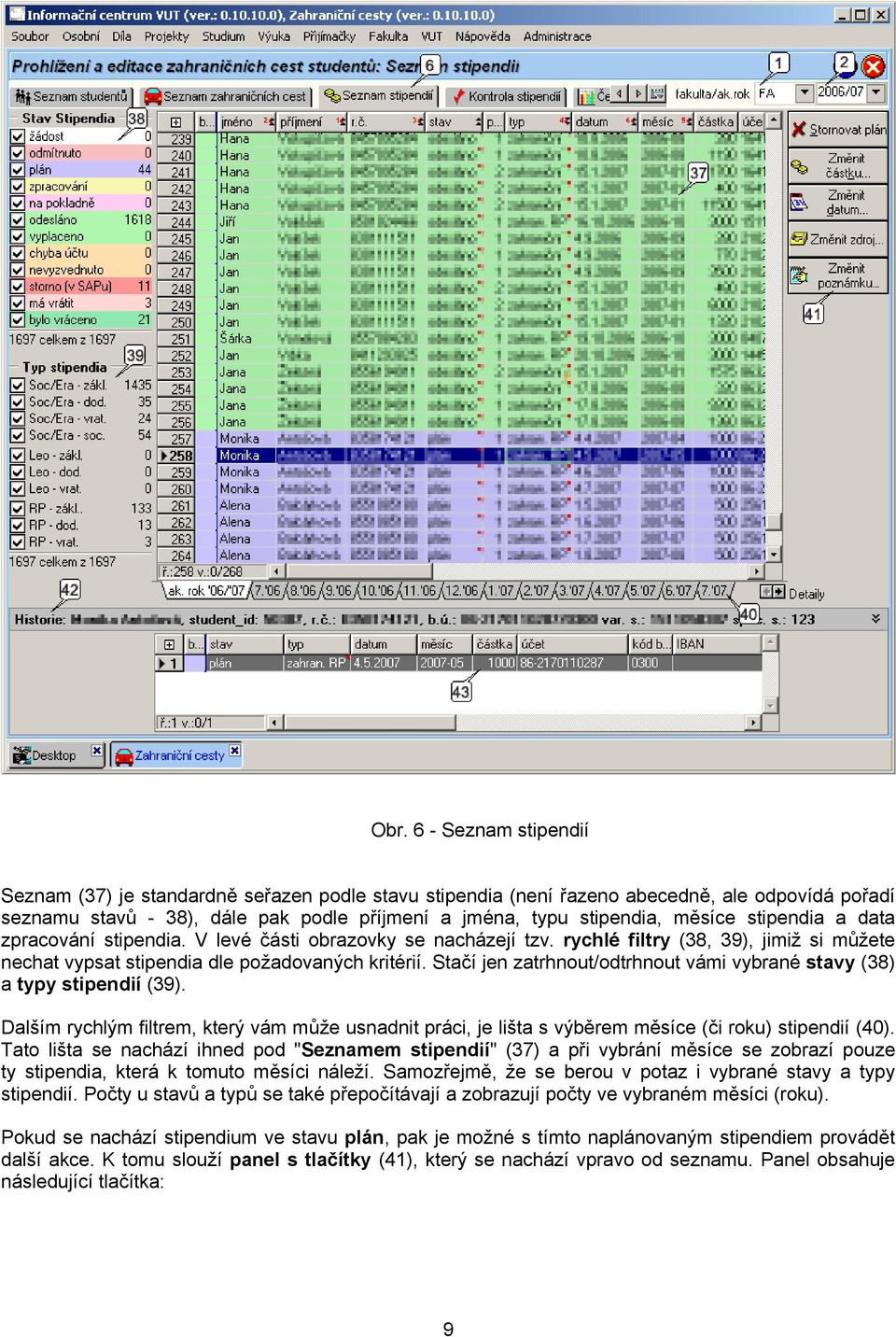This screenshot has width=896, height=1337.
Task: Click the tab list icon beside arrows
Action: coord(658,94)
